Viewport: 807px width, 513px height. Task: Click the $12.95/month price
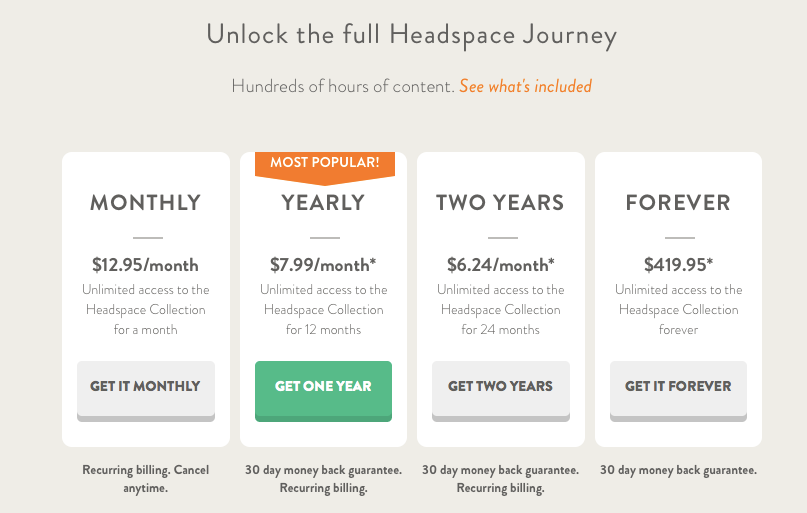point(145,265)
